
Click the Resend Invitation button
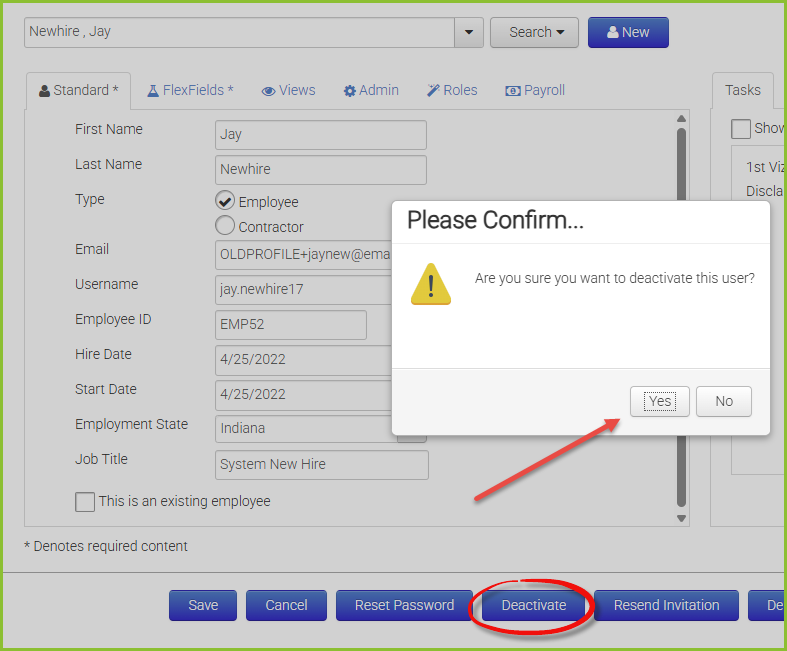click(x=666, y=605)
